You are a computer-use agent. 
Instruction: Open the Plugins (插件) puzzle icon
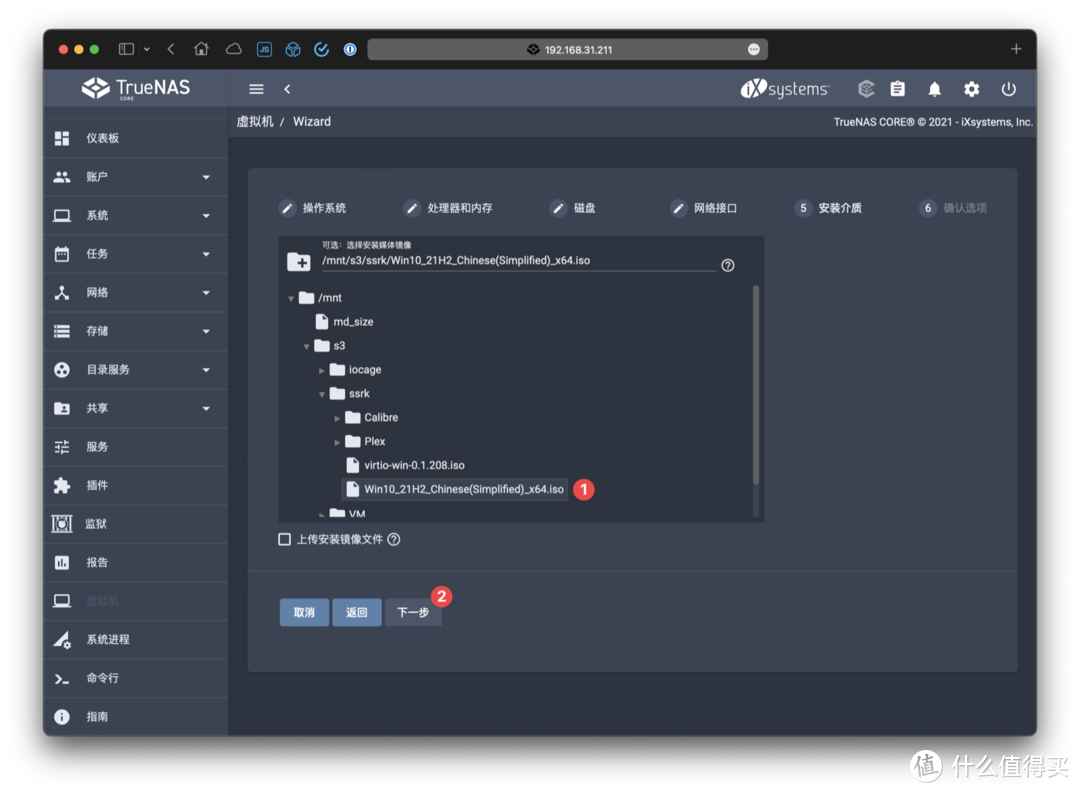[x=62, y=486]
